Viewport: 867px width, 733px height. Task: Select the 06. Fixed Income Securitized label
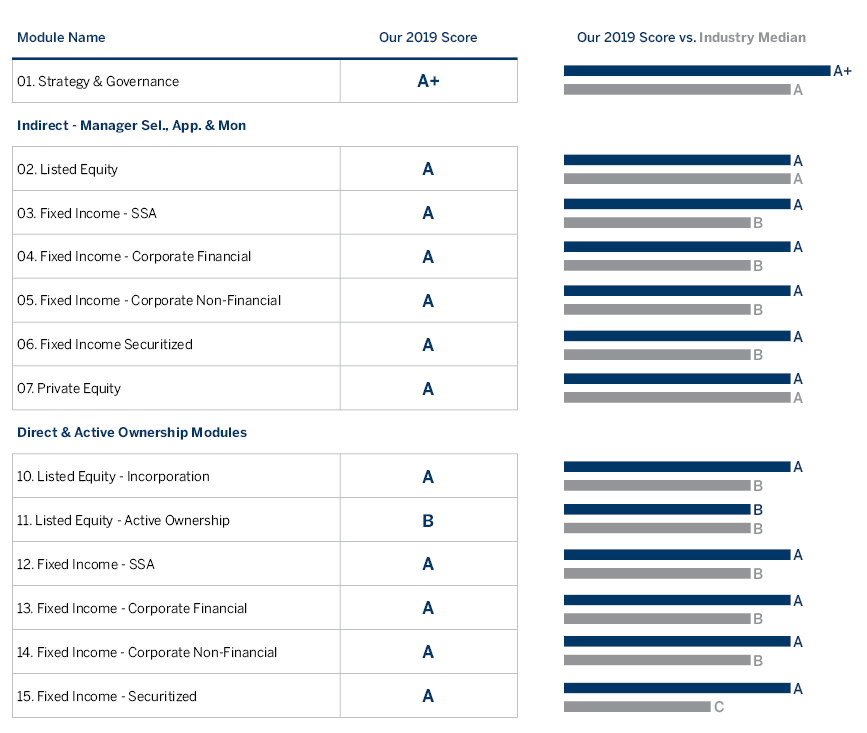pyautogui.click(x=105, y=345)
